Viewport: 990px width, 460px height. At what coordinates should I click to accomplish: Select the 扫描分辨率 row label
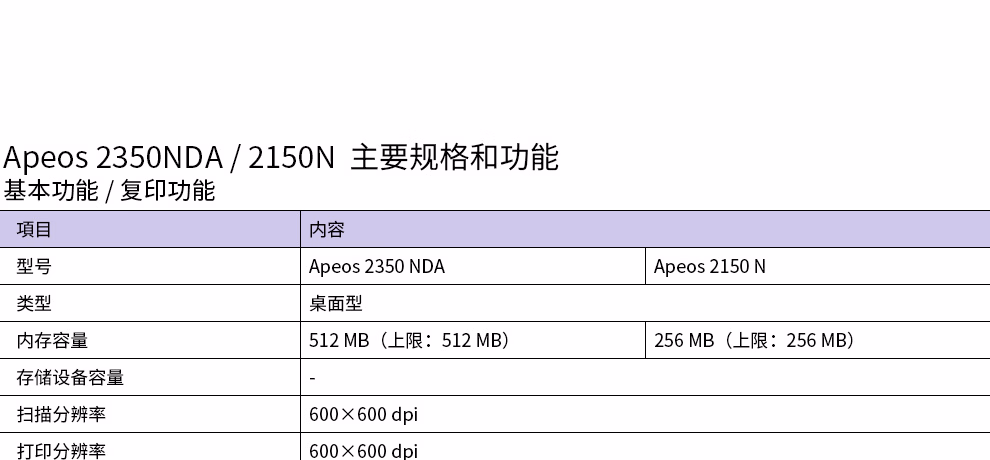click(61, 415)
